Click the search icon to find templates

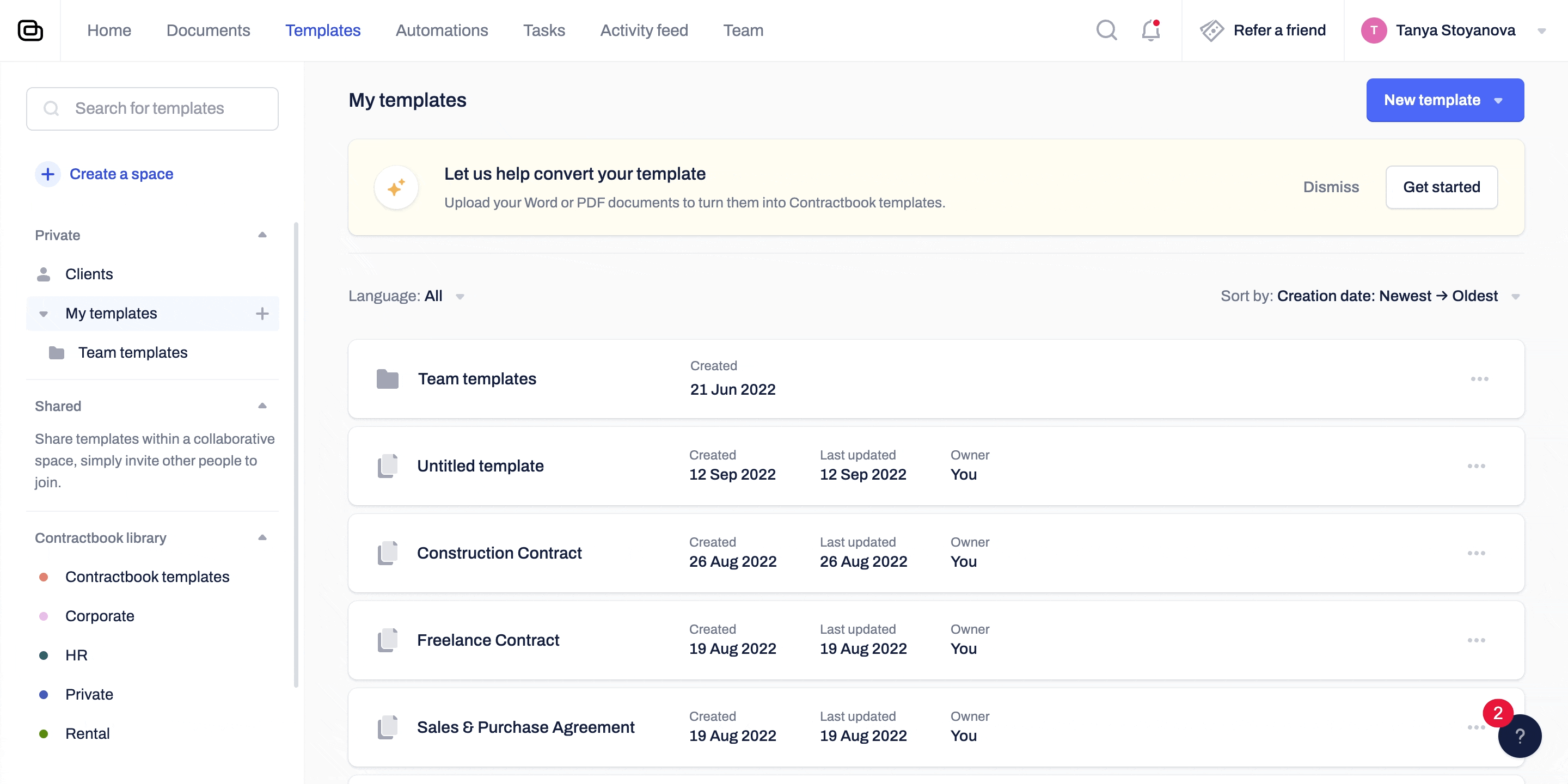[x=1107, y=29]
